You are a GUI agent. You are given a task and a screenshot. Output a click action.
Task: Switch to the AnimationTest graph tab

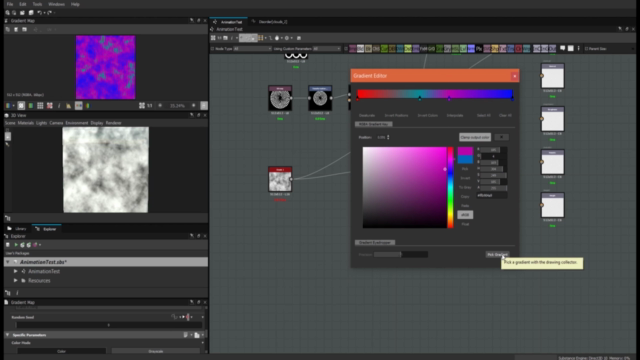pos(229,22)
